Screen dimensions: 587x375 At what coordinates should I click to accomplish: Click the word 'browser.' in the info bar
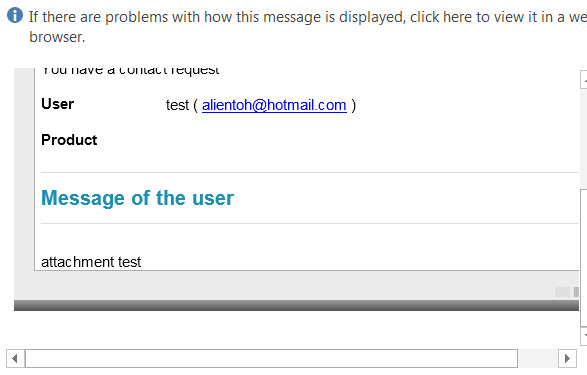[x=57, y=37]
